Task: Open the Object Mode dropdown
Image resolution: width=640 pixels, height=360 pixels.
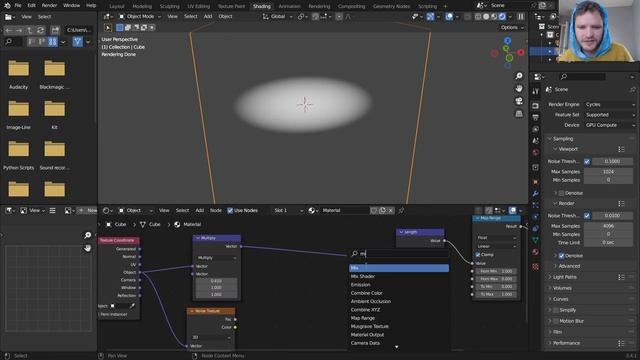Action: coord(140,17)
